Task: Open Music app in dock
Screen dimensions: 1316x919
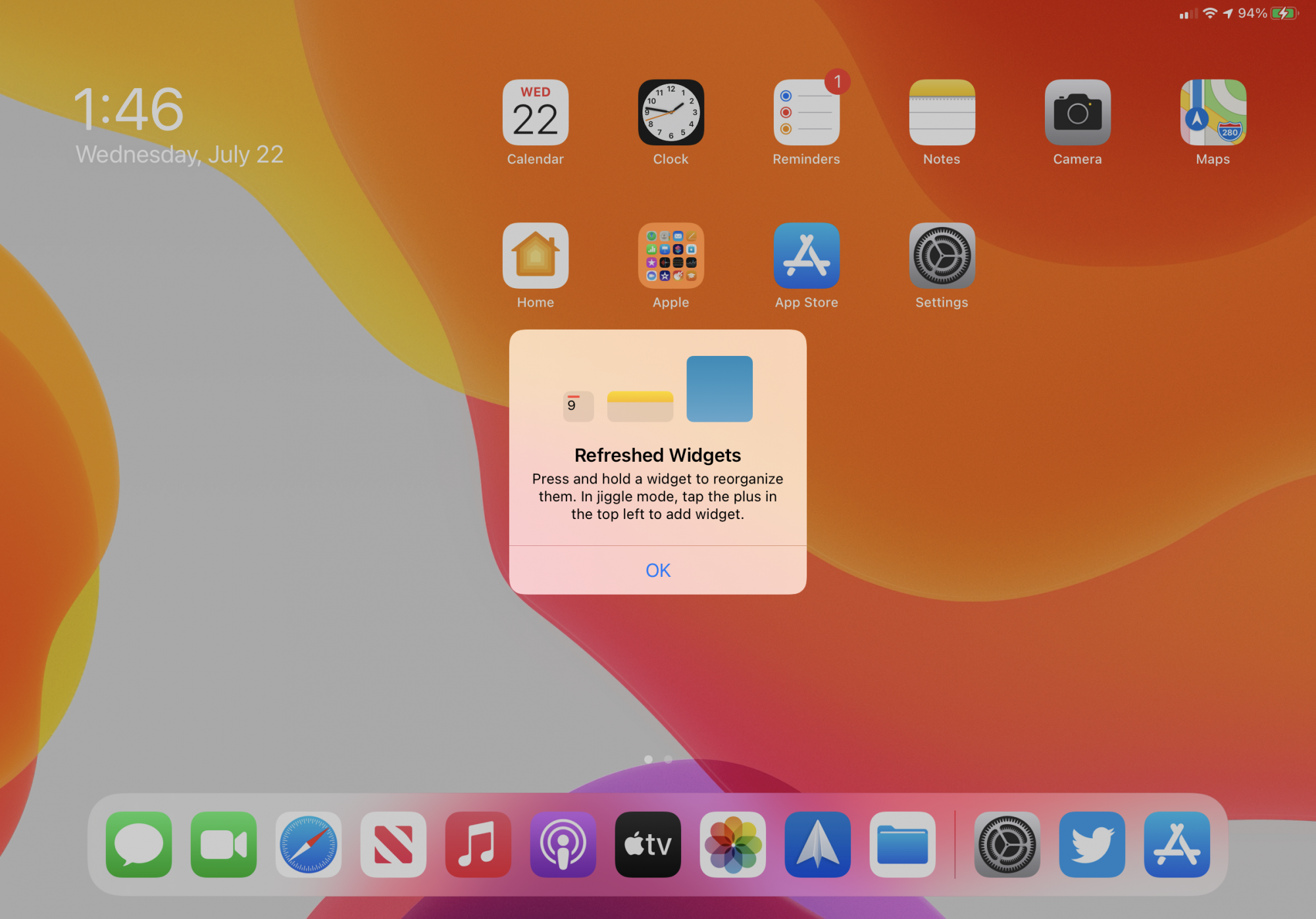Action: point(478,844)
